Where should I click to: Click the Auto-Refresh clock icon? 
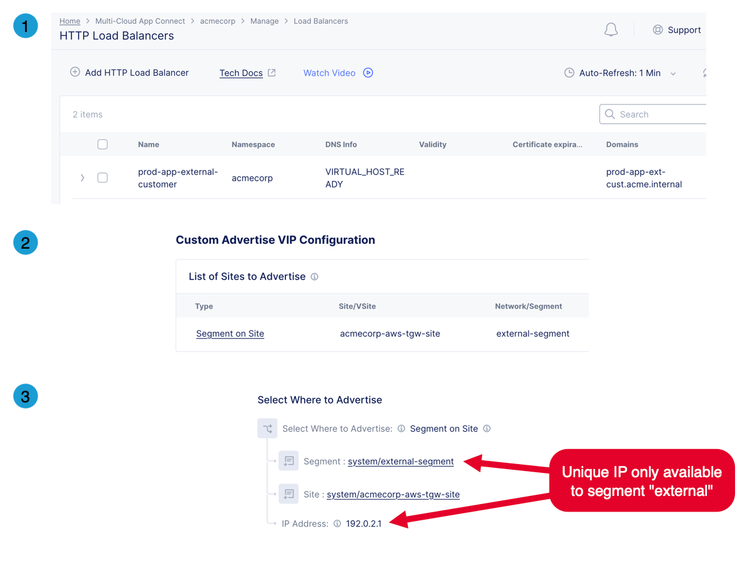569,73
